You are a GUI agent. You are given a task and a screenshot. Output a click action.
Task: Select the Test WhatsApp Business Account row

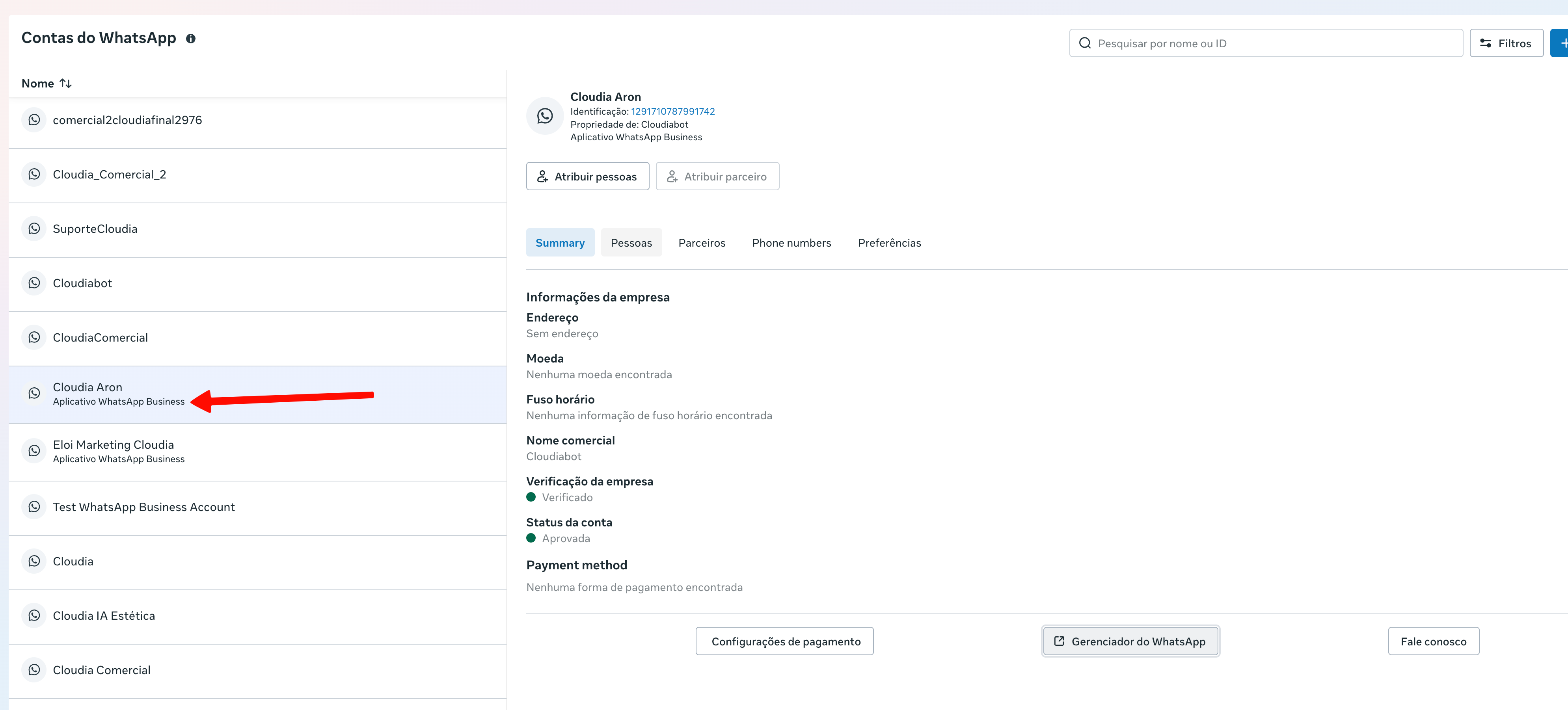pyautogui.click(x=257, y=508)
